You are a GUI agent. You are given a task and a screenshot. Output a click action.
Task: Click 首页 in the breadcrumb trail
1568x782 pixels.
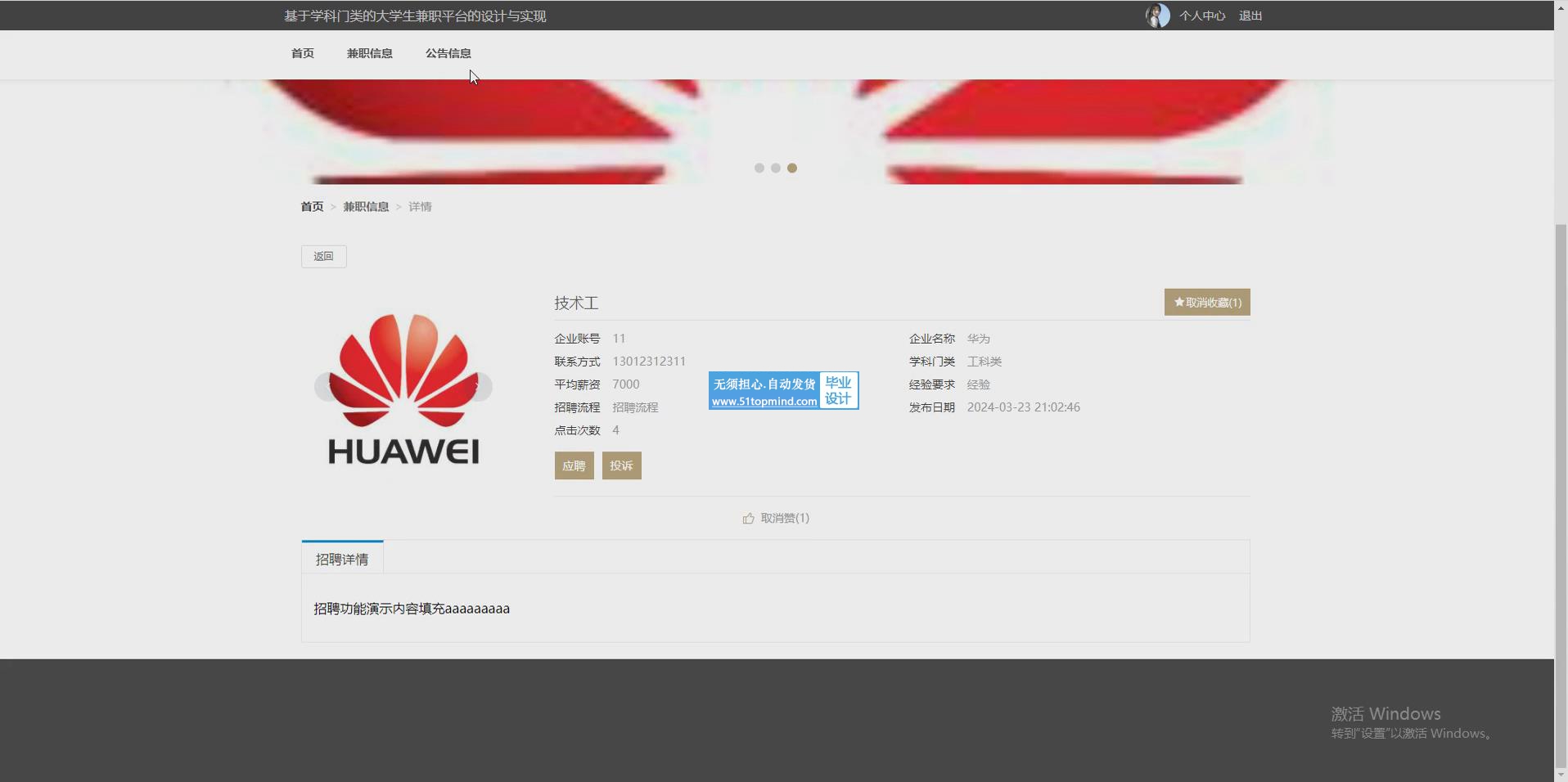(x=312, y=207)
